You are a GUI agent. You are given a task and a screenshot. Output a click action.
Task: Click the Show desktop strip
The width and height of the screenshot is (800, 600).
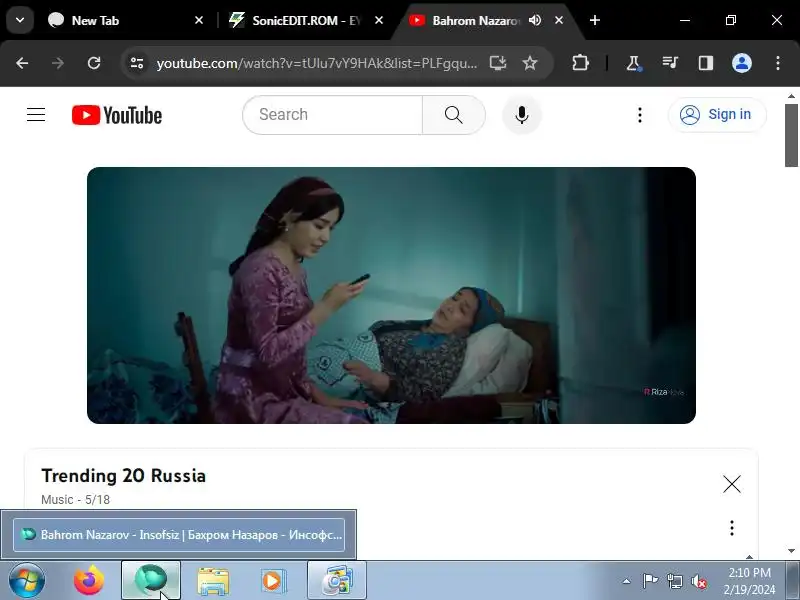point(793,581)
